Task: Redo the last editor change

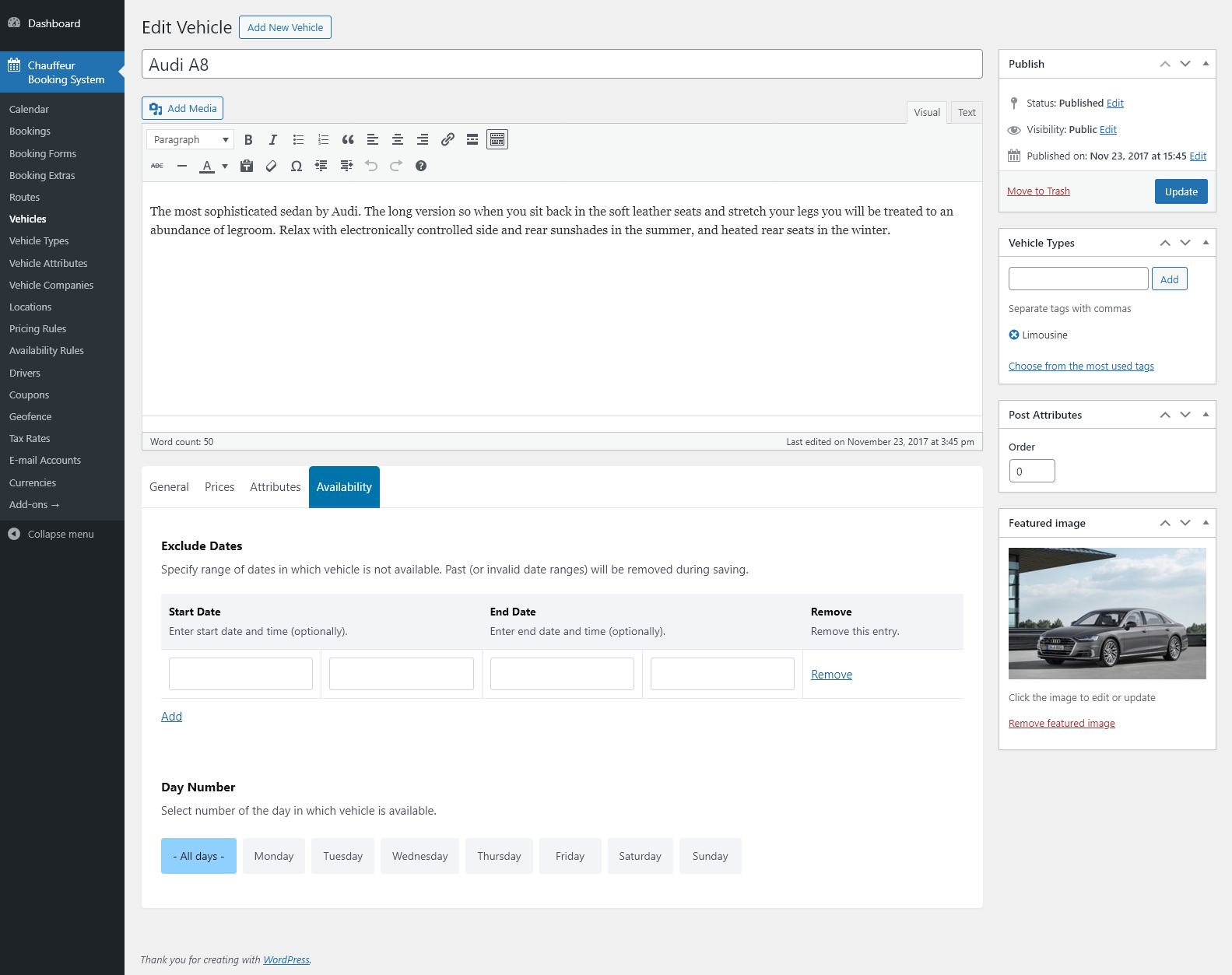Action: [x=396, y=166]
